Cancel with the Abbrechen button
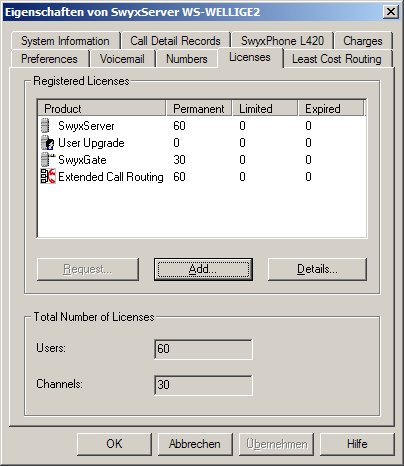This screenshot has width=404, height=466. [195, 444]
